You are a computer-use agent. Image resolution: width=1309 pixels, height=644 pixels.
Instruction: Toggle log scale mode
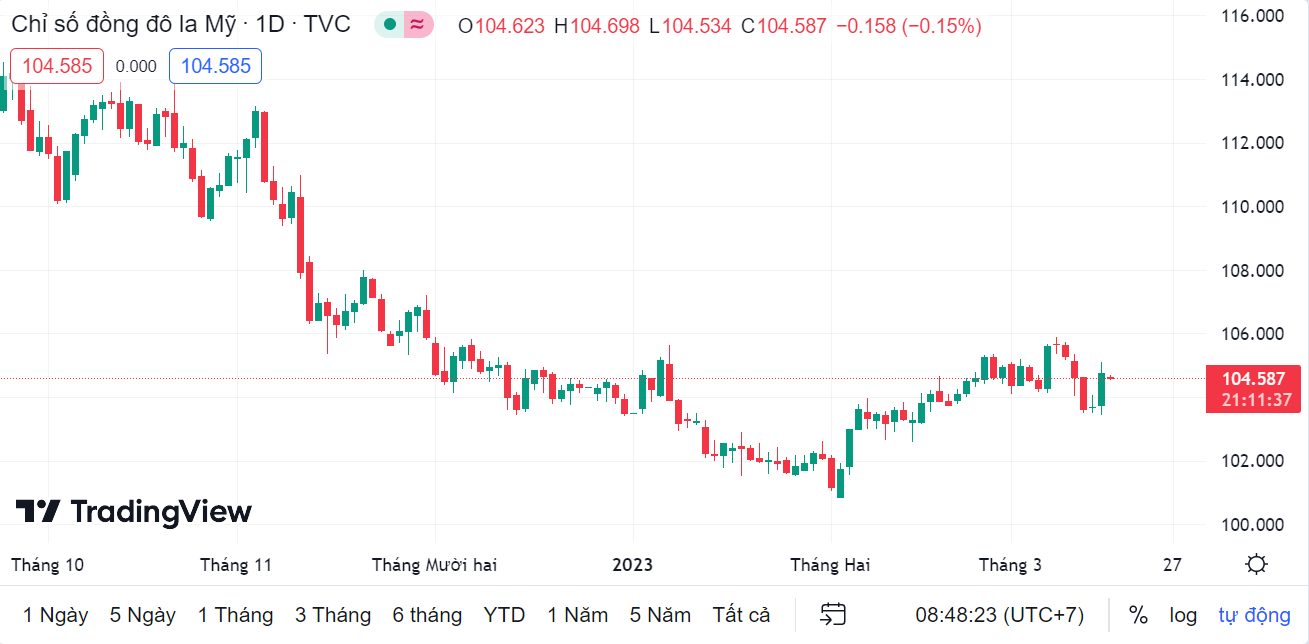(x=1183, y=614)
